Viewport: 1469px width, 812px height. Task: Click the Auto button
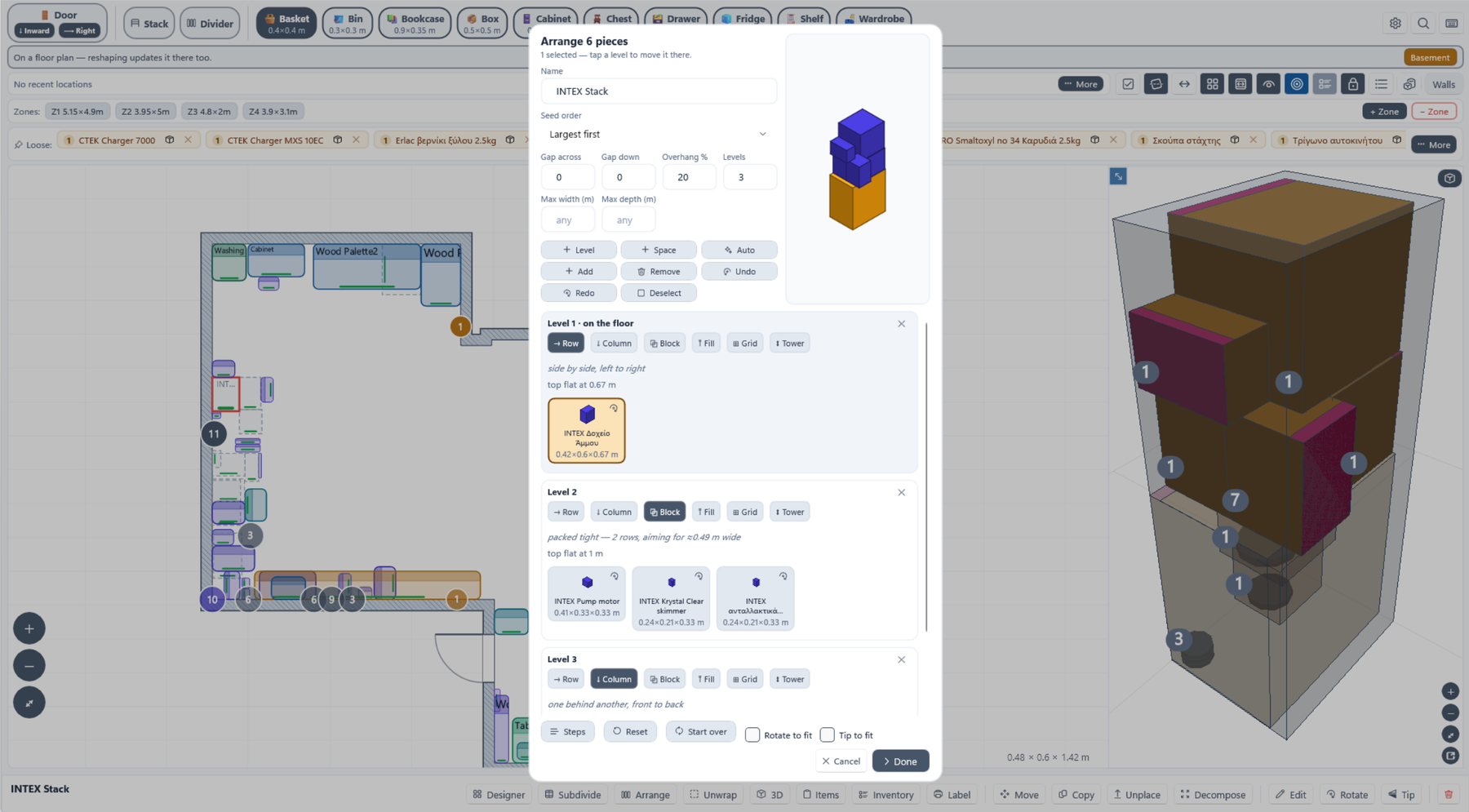point(739,250)
